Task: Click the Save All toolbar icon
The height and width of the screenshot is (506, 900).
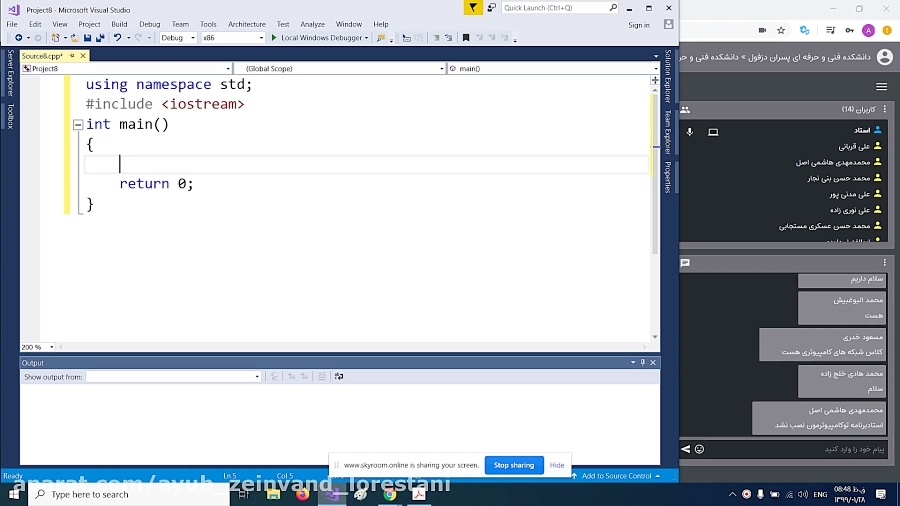Action: click(x=100, y=38)
